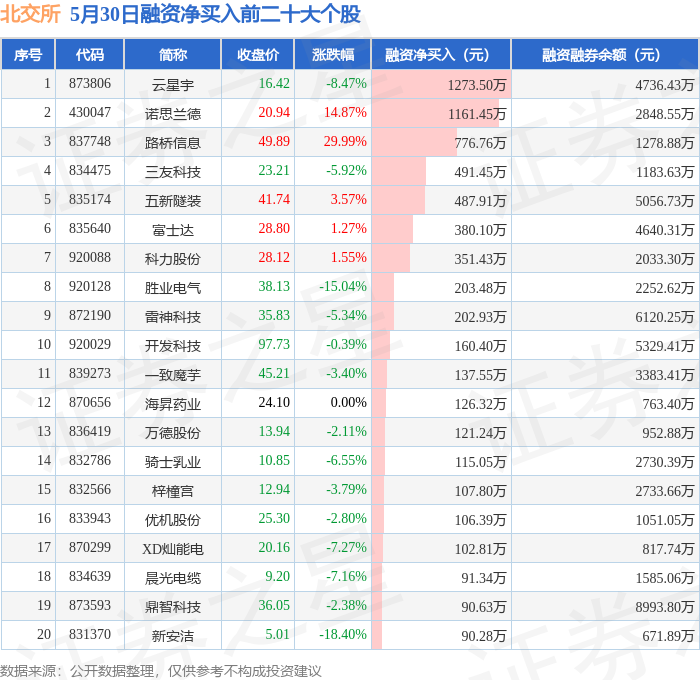
Task: Select stock name XD灿能电
Action: pyautogui.click(x=173, y=549)
